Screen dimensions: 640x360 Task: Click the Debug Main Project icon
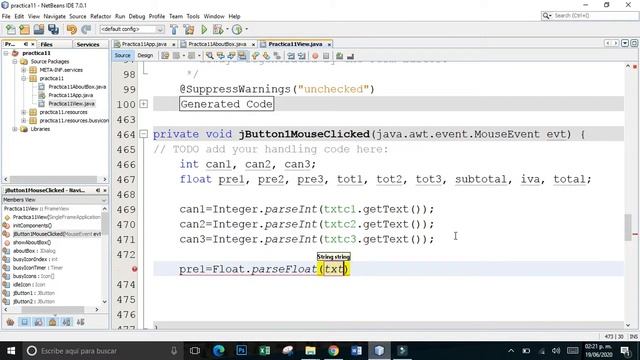pyautogui.click(x=218, y=29)
